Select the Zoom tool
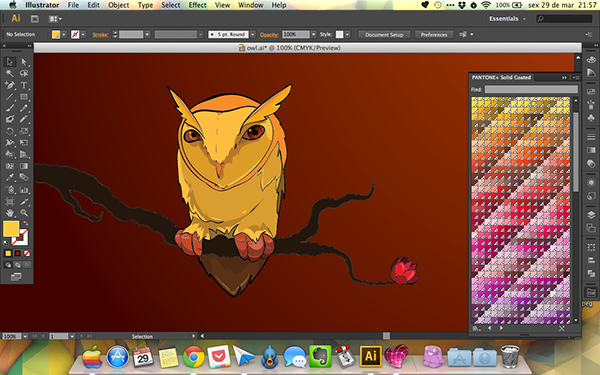This screenshot has height=375, width=600. pyautogui.click(x=24, y=213)
